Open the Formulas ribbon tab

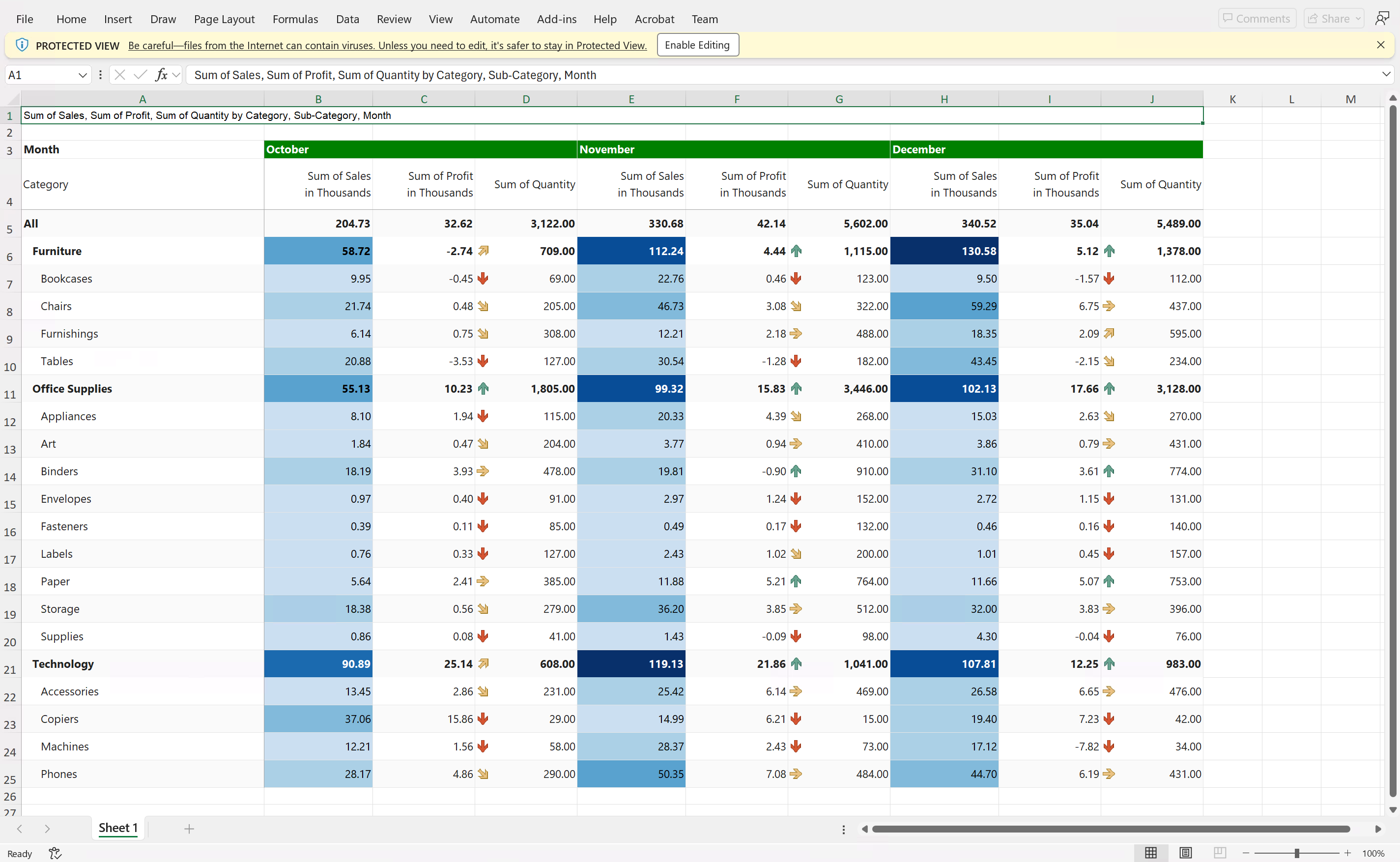295,19
